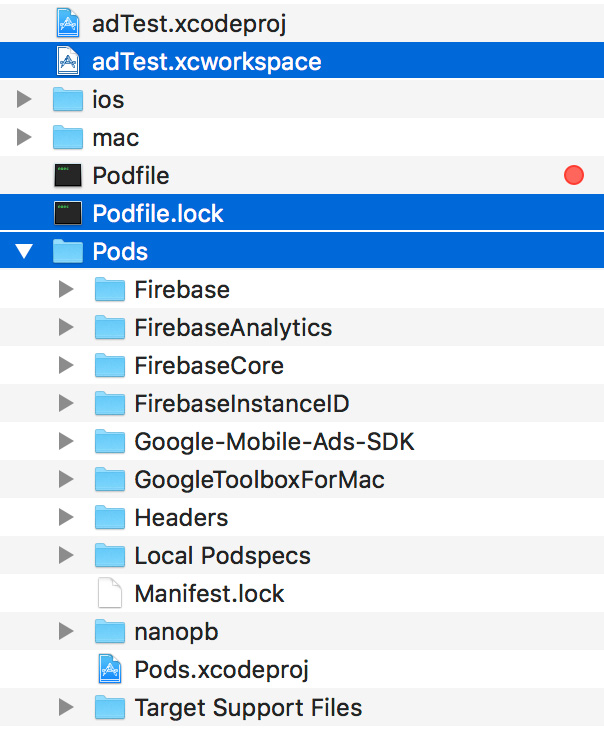Image resolution: width=604 pixels, height=734 pixels.
Task: Click the red tag dot on Podfile
Action: (x=574, y=176)
